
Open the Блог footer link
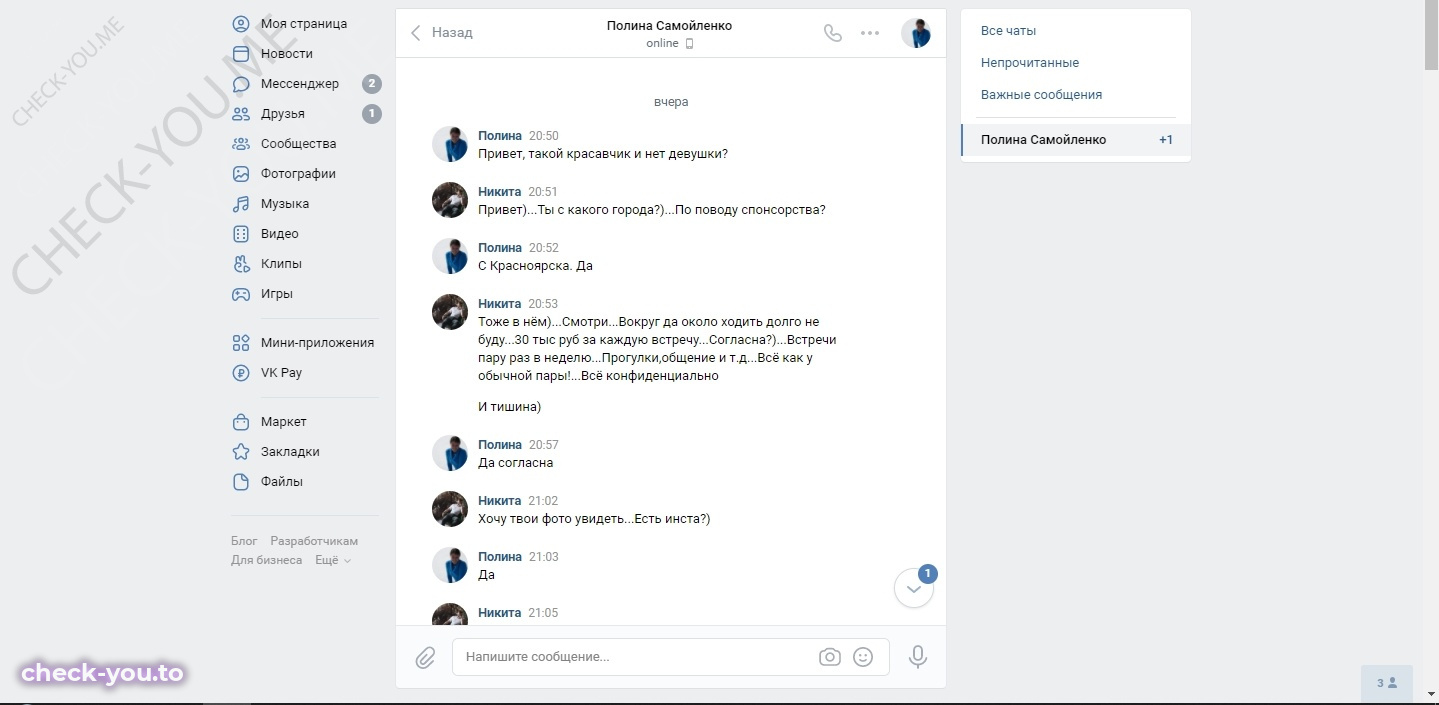click(244, 541)
